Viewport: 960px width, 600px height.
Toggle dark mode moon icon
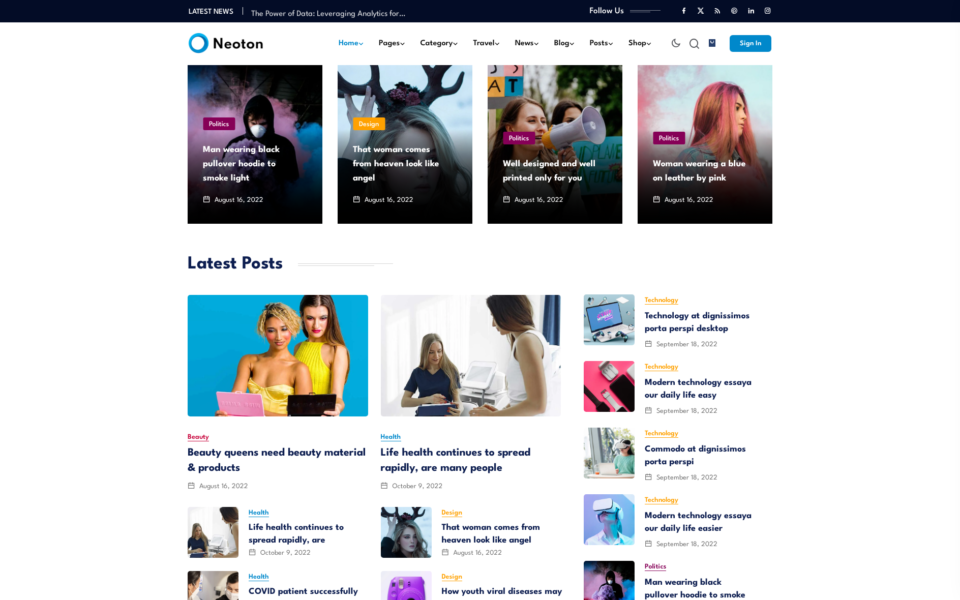[x=675, y=43]
